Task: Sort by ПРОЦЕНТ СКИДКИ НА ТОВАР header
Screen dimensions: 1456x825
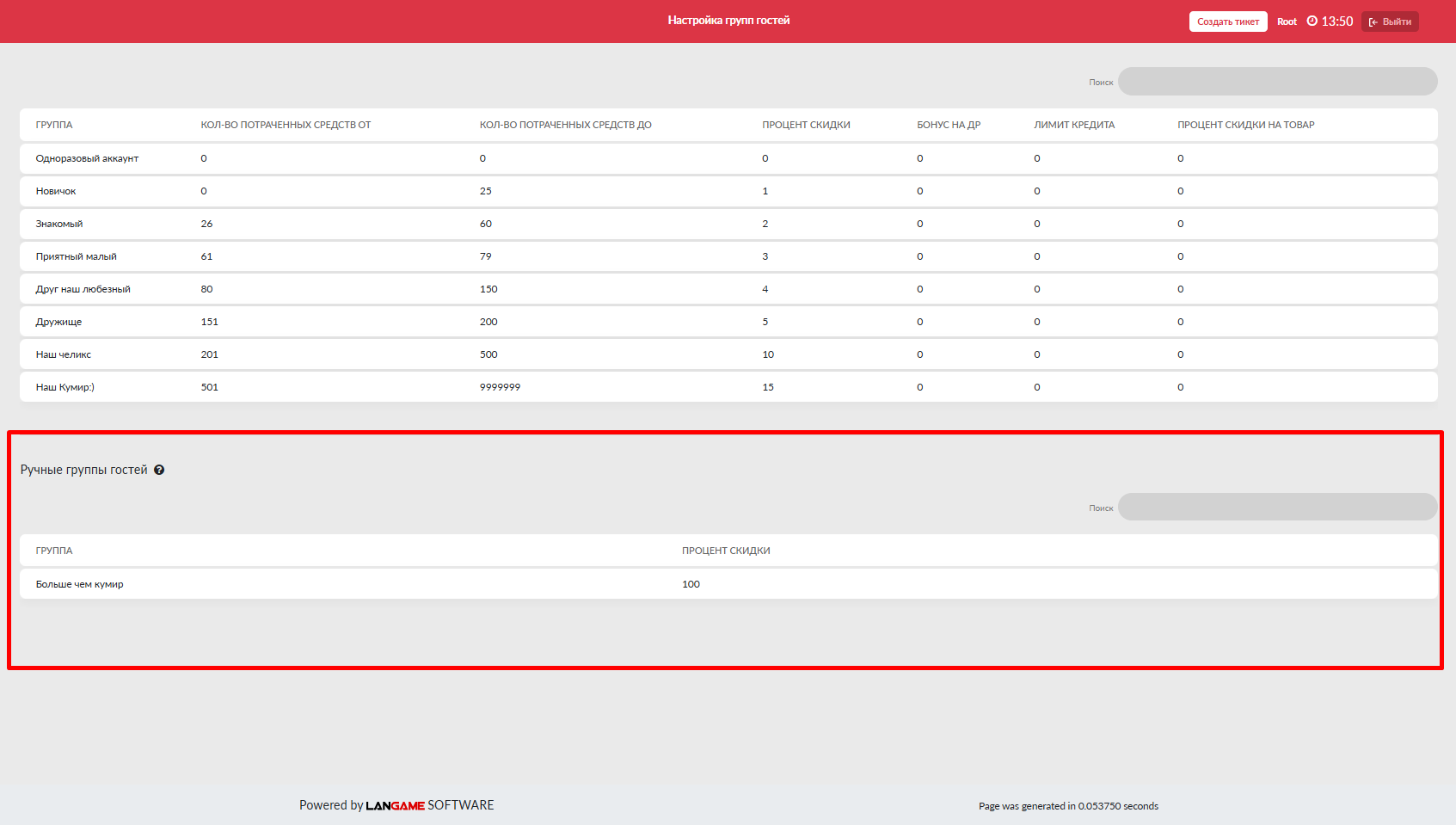Action: click(x=1246, y=125)
